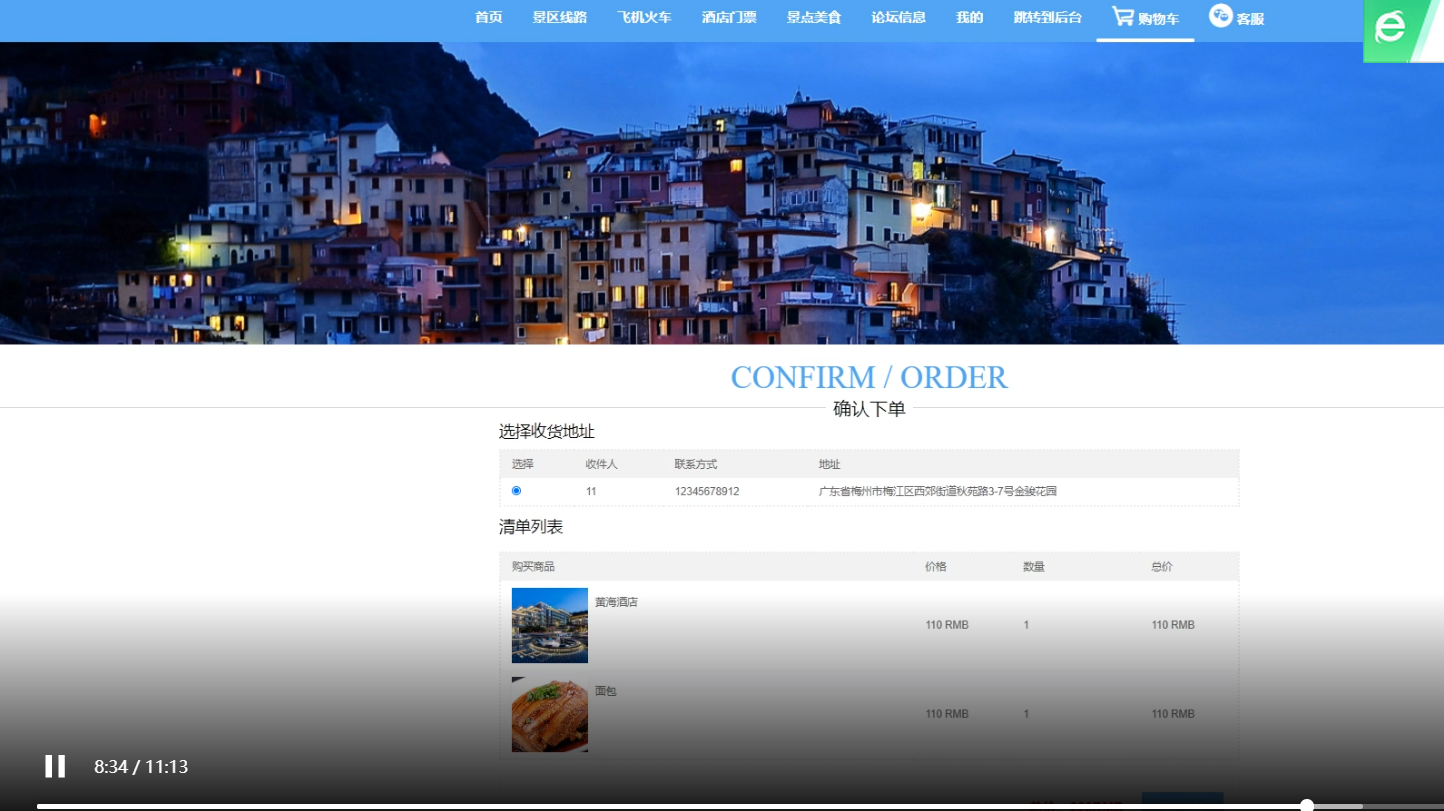Click the 8:34 / 11:13 time display
The image size is (1444, 811).
coord(141,767)
